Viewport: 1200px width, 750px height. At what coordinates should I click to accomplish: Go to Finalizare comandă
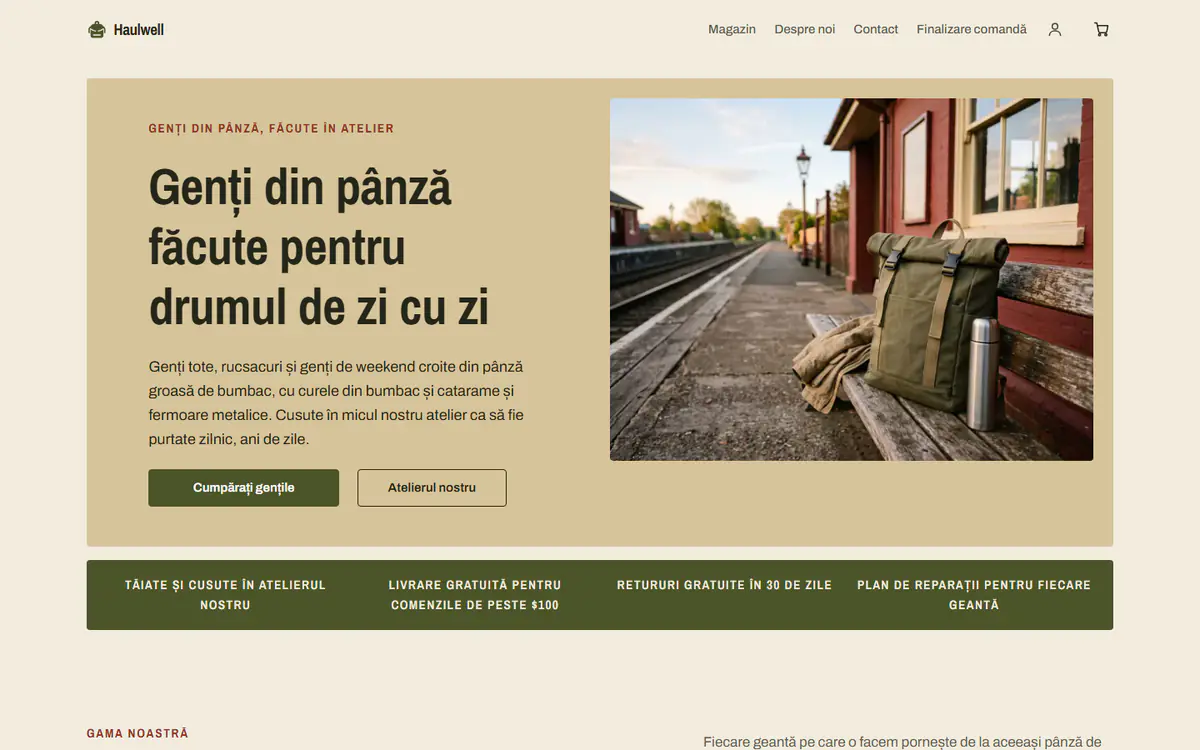click(972, 30)
